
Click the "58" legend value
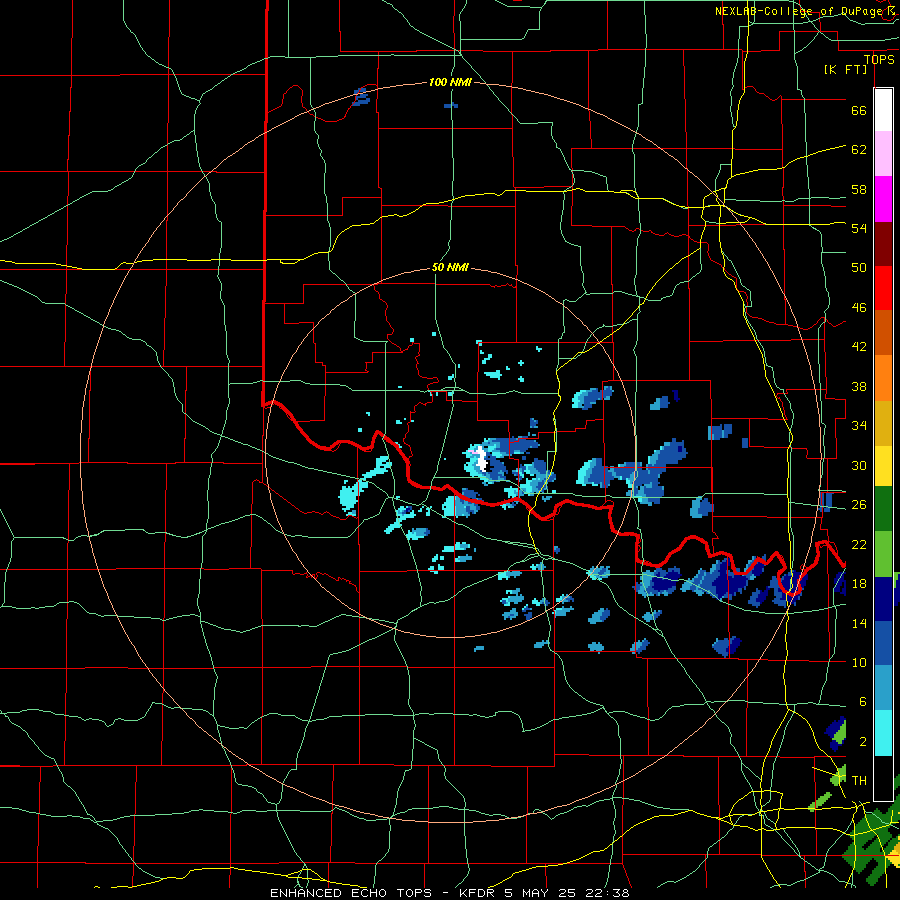[x=859, y=189]
